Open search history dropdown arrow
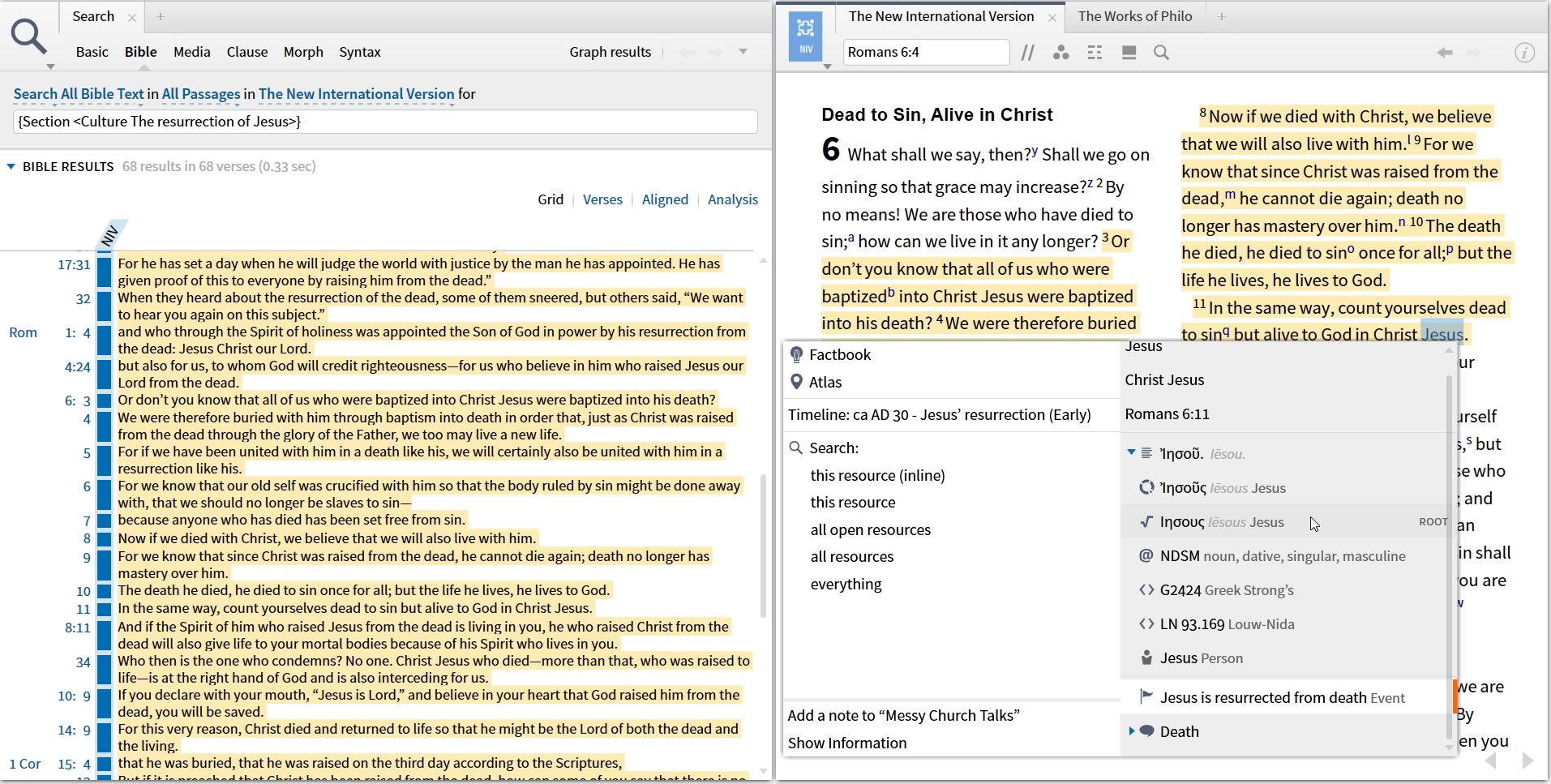Screen dimensions: 1551x784 coord(743,52)
